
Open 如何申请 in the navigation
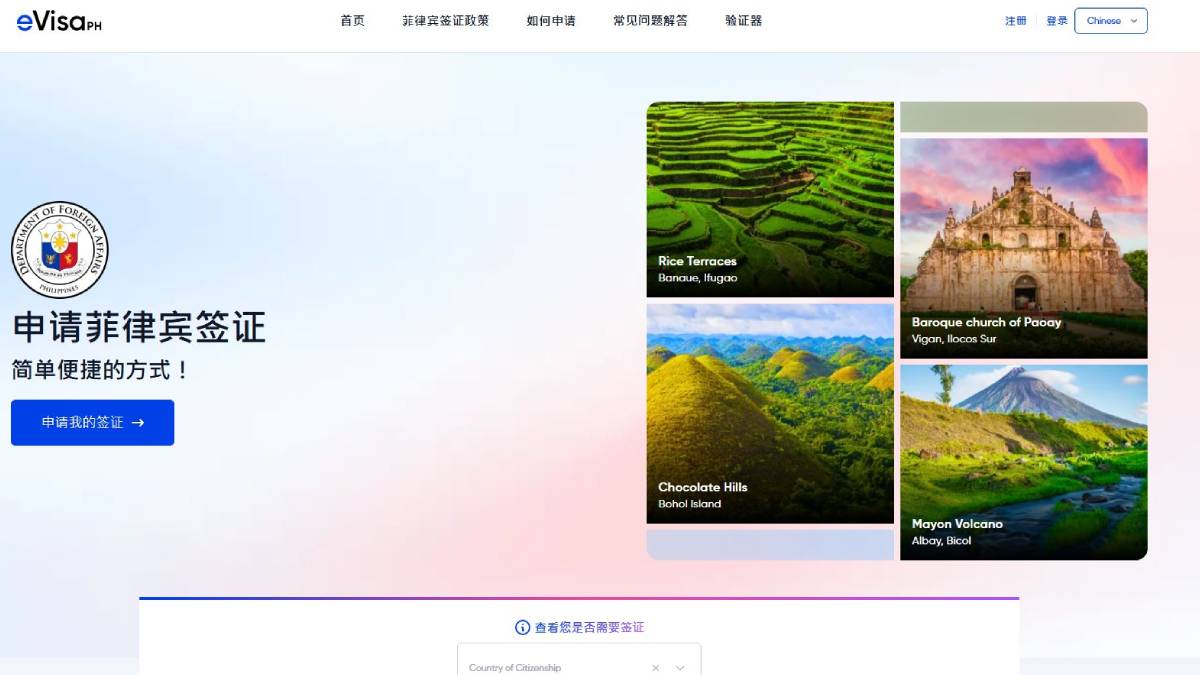click(x=551, y=21)
